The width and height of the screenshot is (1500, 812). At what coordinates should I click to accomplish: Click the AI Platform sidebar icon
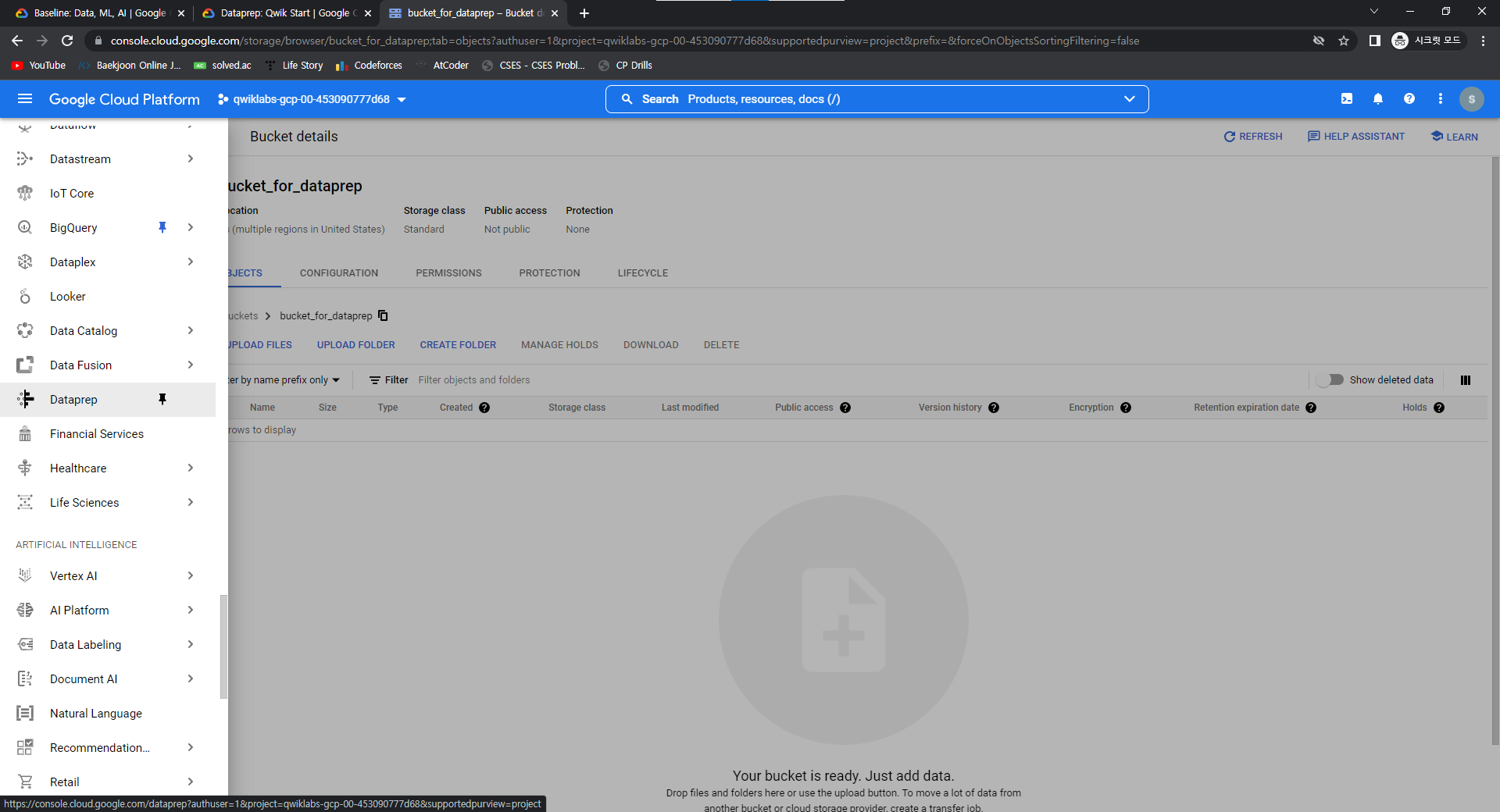(25, 611)
